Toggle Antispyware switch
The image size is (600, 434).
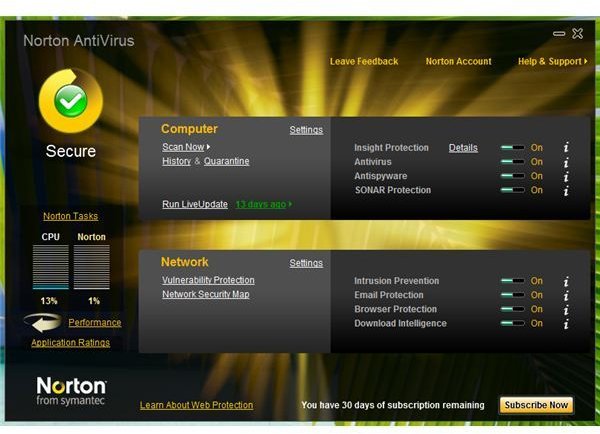[512, 176]
